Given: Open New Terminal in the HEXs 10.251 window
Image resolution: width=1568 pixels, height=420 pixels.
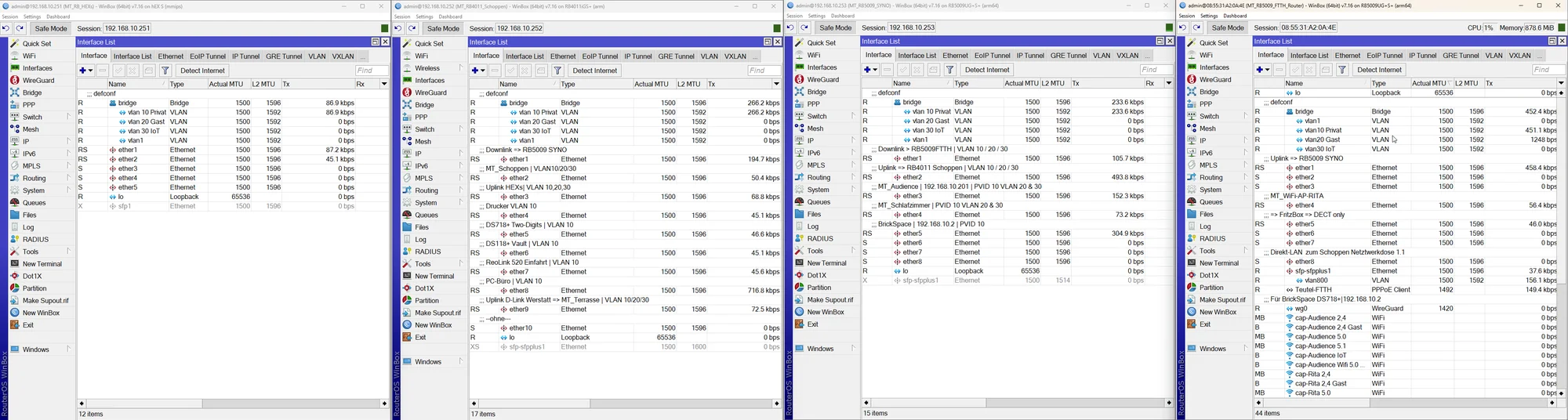Looking at the screenshot, I should pyautogui.click(x=42, y=264).
